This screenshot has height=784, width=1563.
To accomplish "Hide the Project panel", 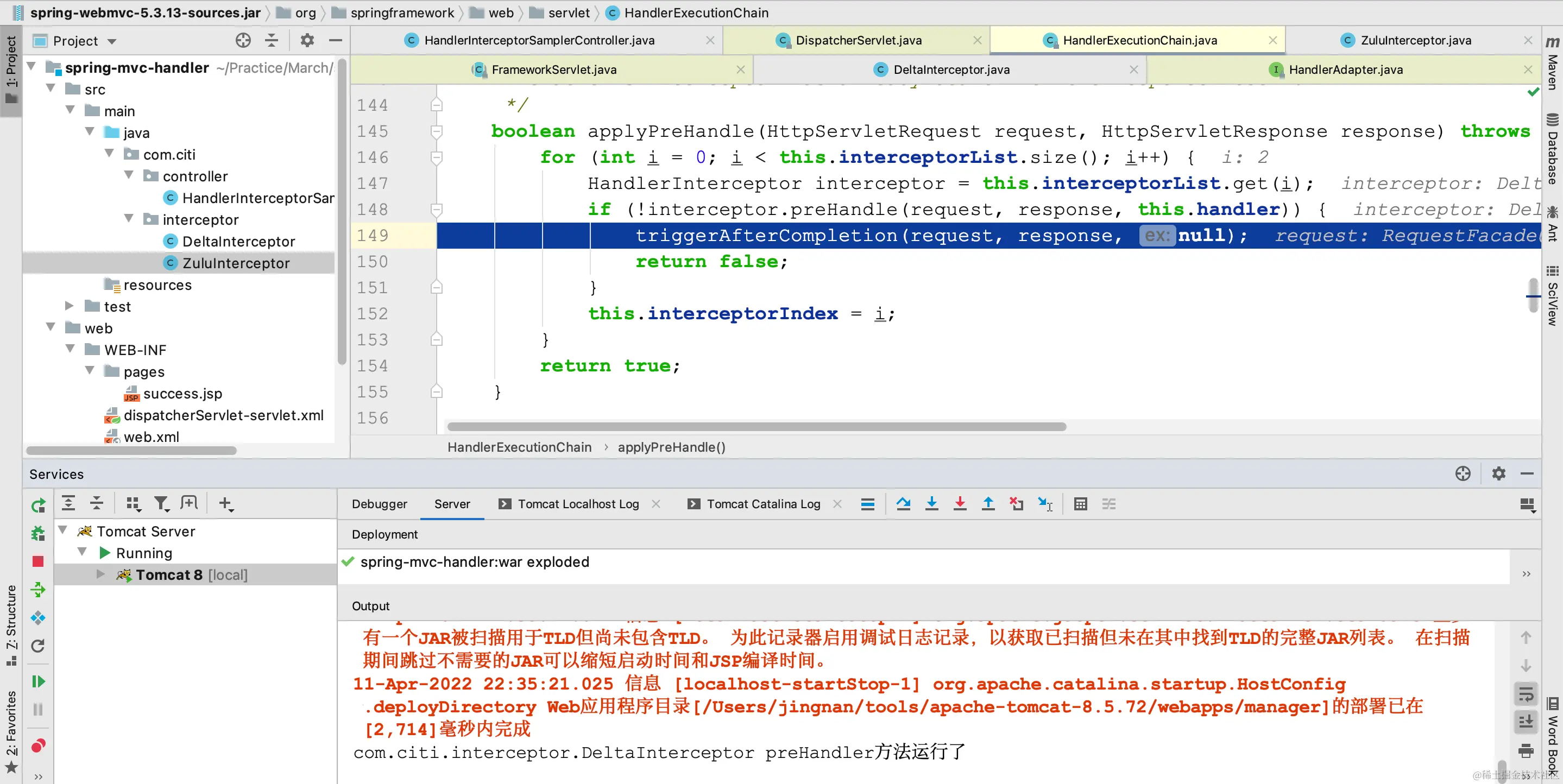I will tap(335, 41).
